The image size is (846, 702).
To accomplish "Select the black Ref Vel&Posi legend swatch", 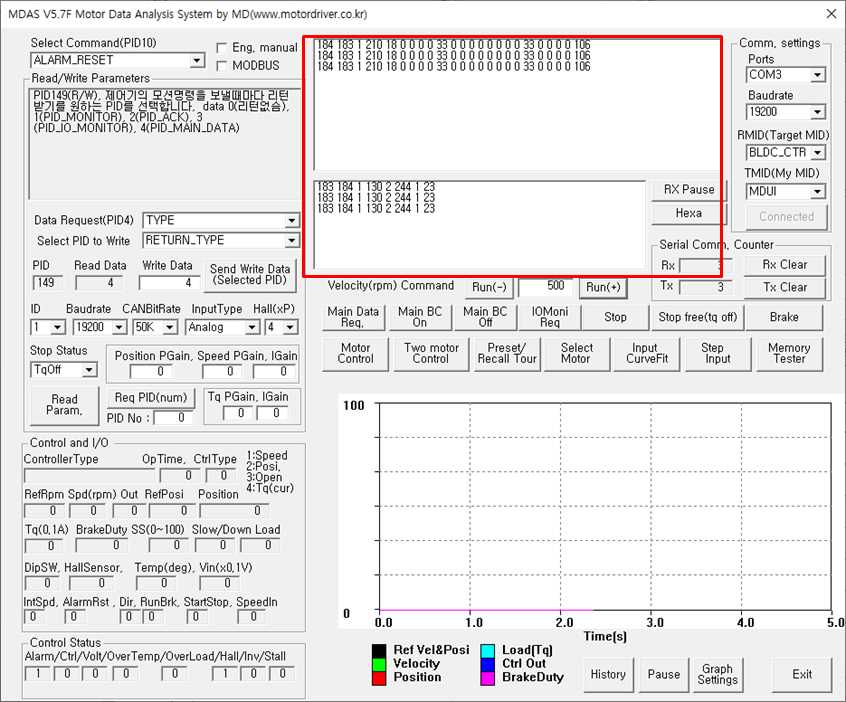I will click(x=379, y=651).
